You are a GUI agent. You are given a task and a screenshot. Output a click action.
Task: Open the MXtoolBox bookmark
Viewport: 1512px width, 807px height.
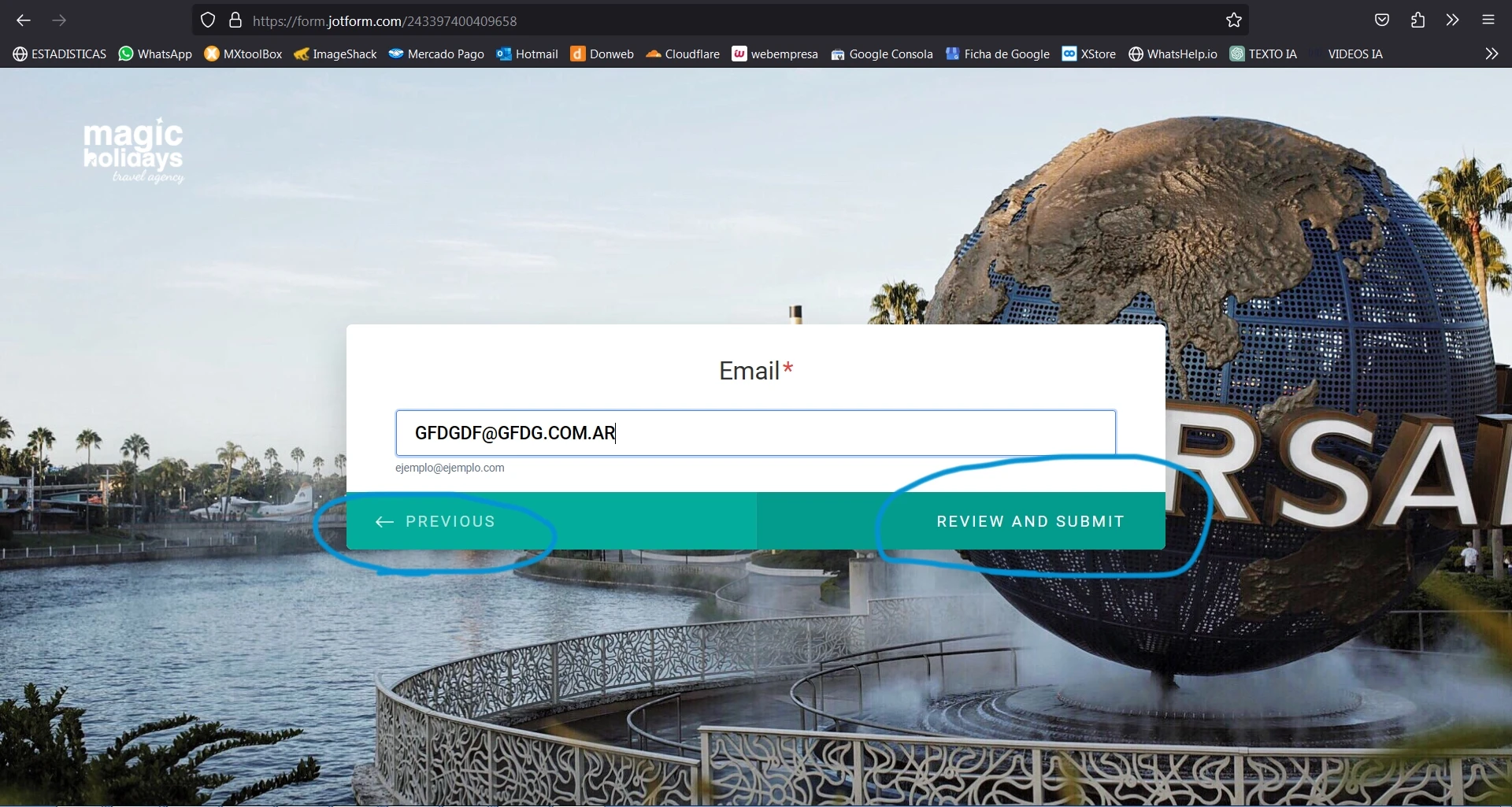[x=243, y=54]
